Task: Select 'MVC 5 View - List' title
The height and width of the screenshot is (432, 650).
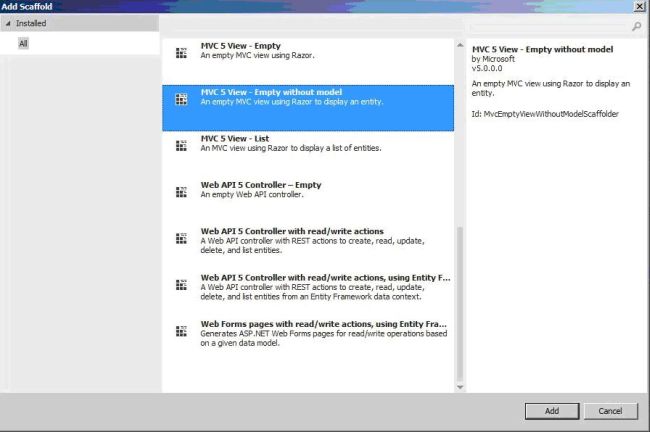Action: [235, 138]
